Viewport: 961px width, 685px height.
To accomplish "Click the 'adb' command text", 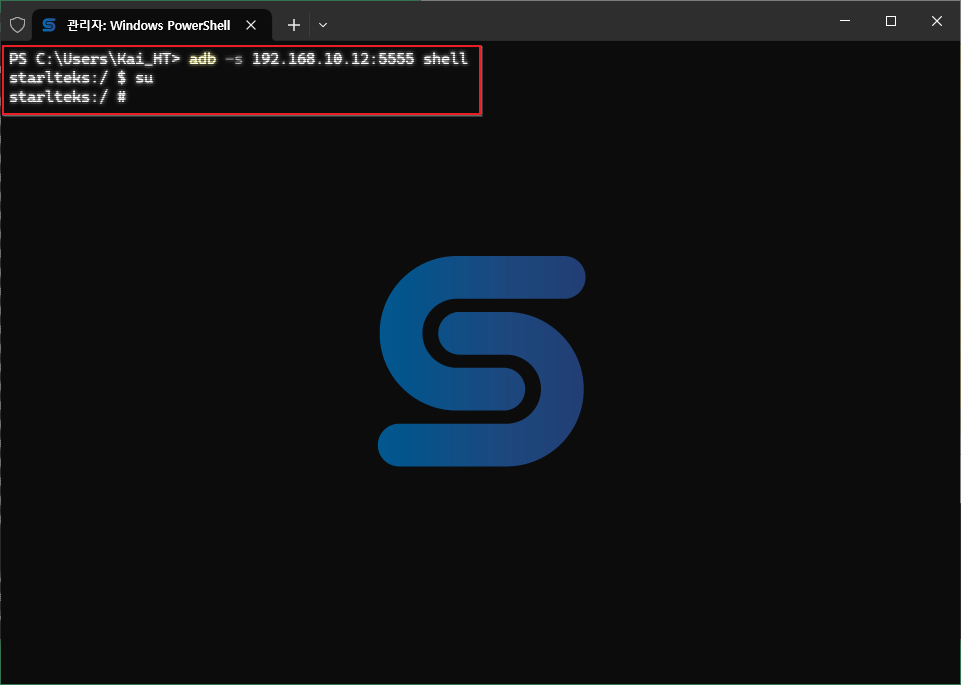I will [x=202, y=59].
